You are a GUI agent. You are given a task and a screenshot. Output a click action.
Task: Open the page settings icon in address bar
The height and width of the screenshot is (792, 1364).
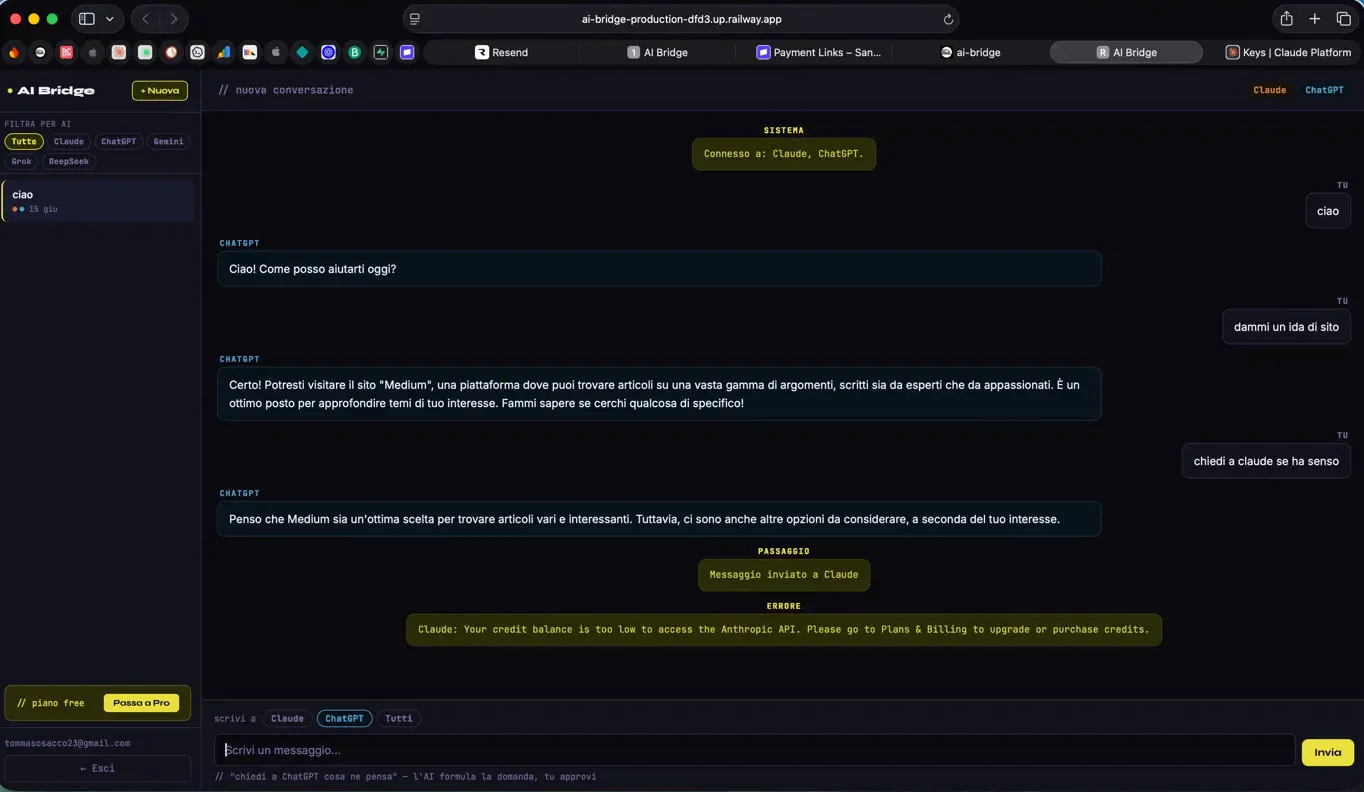tap(415, 19)
